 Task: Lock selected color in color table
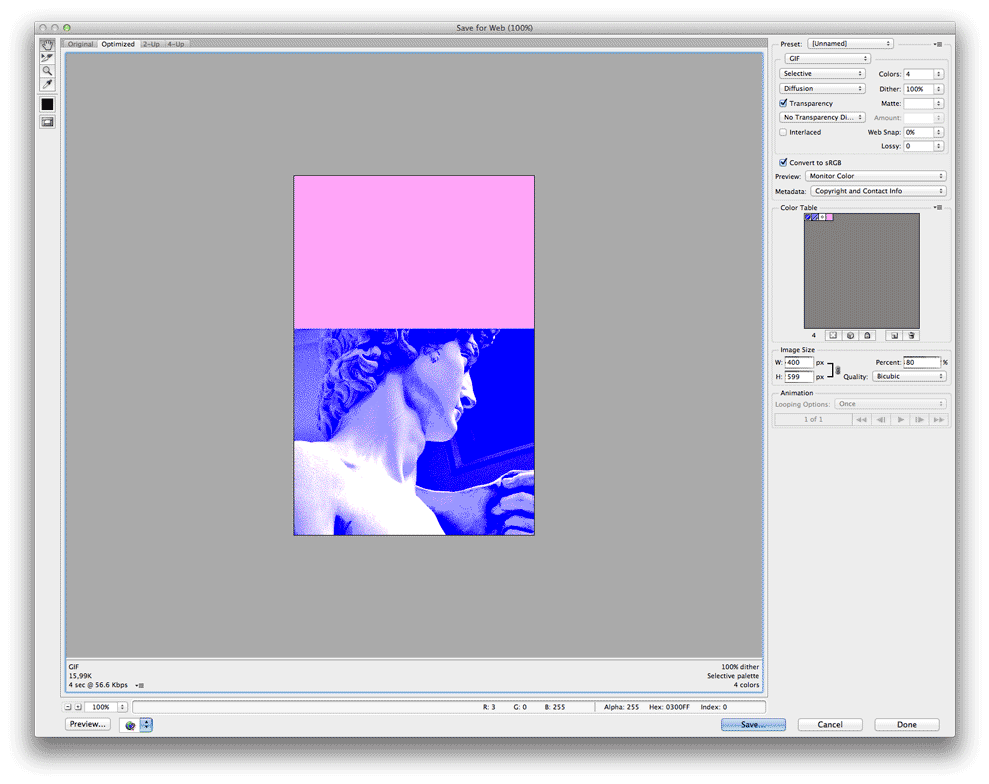tap(867, 336)
